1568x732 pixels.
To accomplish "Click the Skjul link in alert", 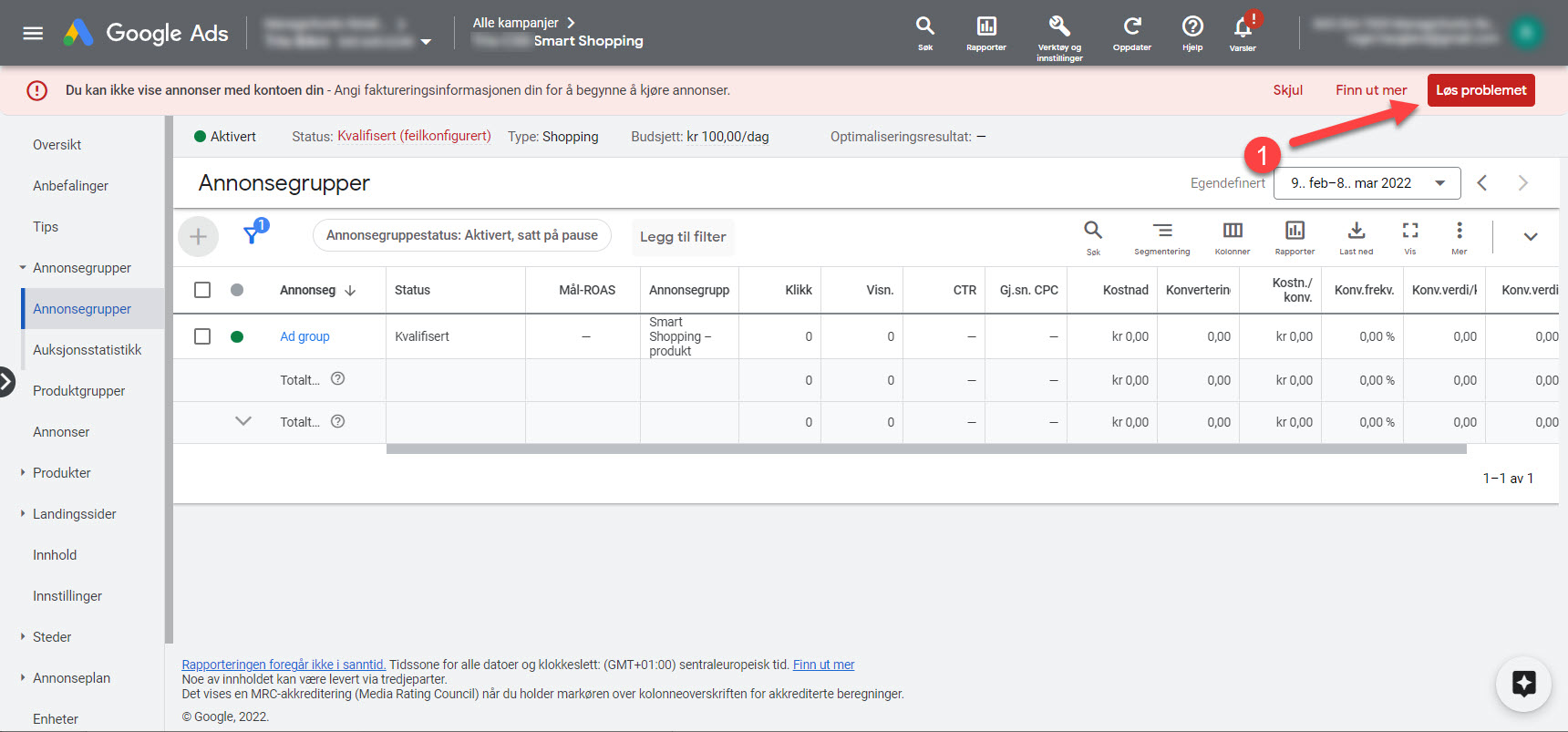I will point(1288,90).
